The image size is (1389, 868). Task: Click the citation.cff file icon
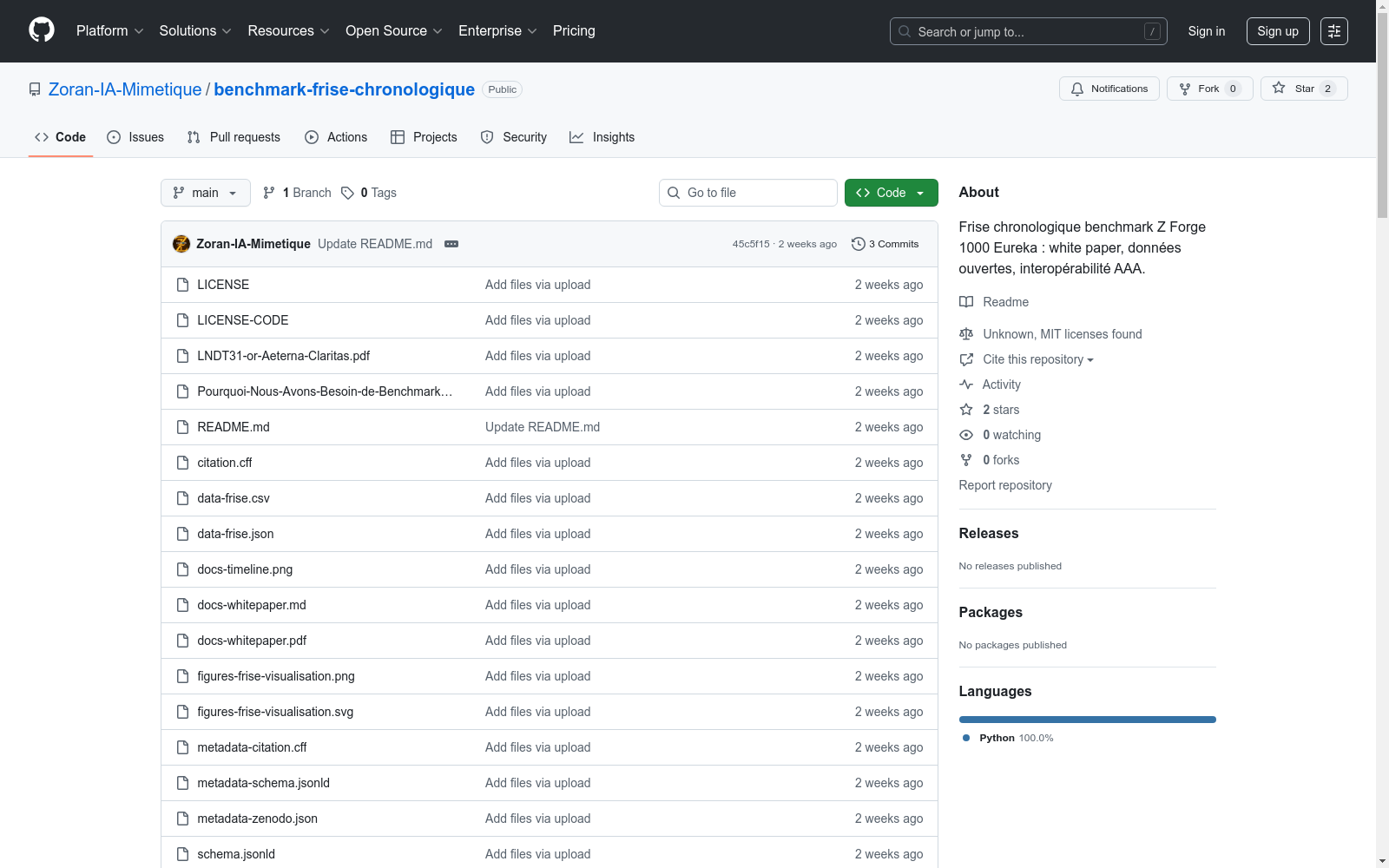click(182, 463)
